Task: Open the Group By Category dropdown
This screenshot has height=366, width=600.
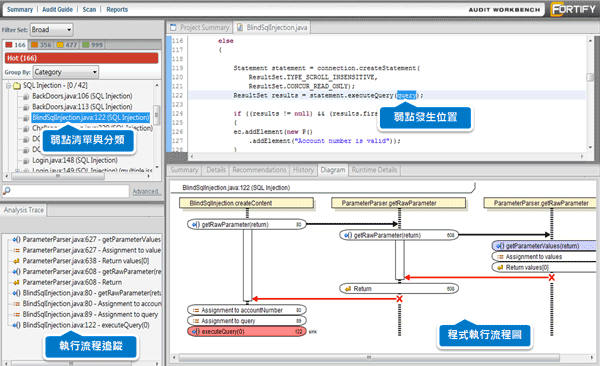Action: 66,72
